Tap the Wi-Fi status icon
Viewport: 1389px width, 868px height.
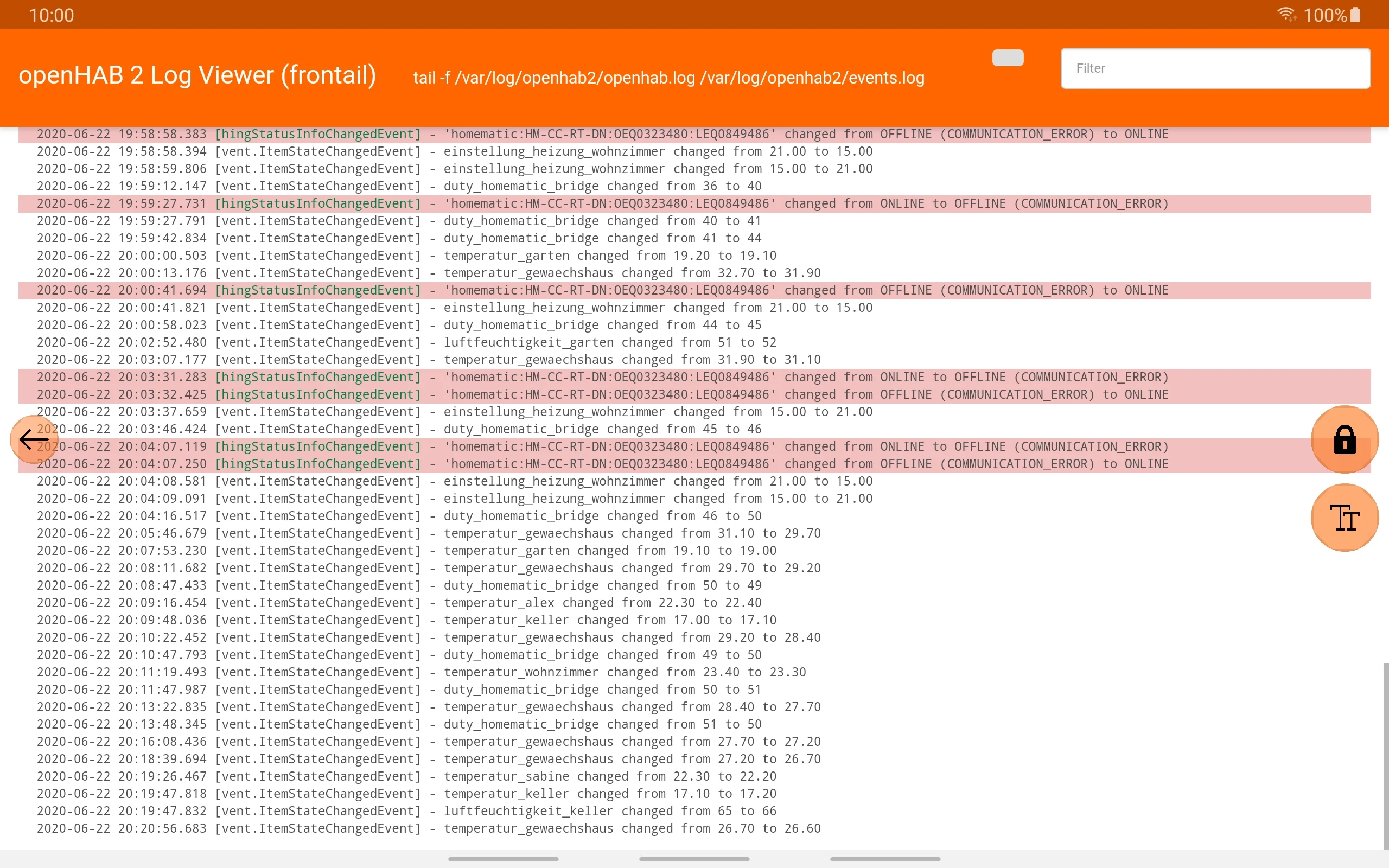coord(1286,14)
